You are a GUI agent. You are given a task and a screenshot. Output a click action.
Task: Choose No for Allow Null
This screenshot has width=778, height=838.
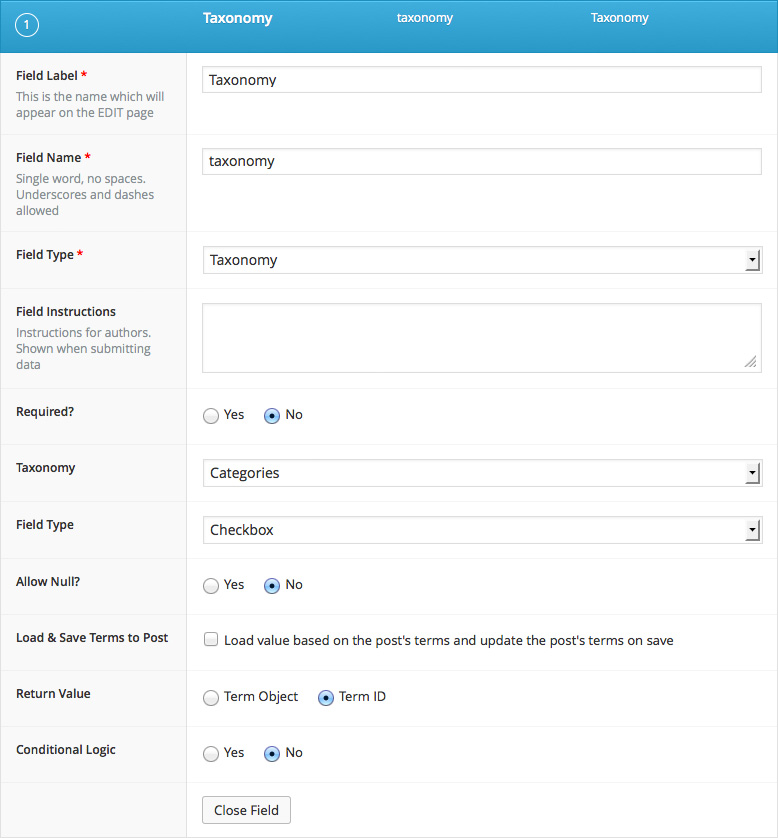click(x=272, y=585)
